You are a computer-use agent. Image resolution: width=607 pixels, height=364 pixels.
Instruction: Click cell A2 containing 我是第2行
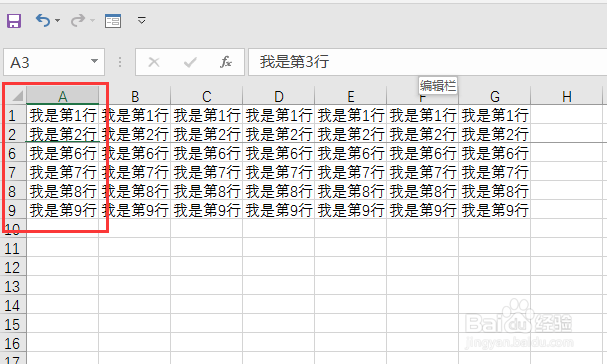(x=63, y=134)
